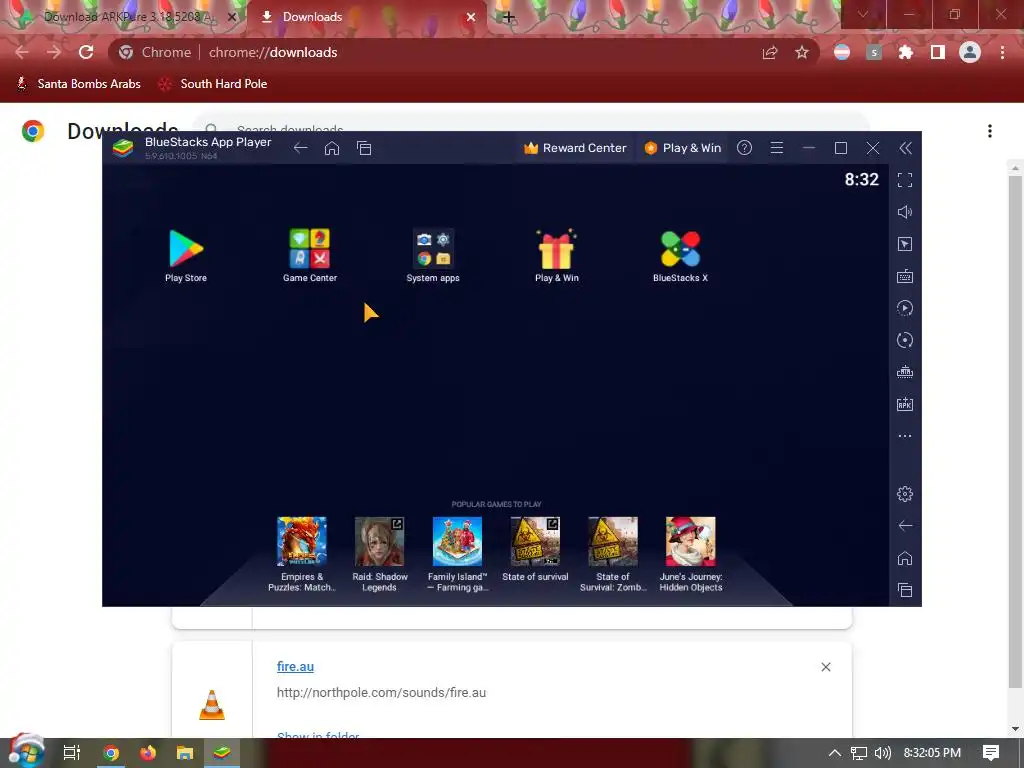Click the taskbar volume speaker icon
The width and height of the screenshot is (1024, 768).
coord(882,753)
